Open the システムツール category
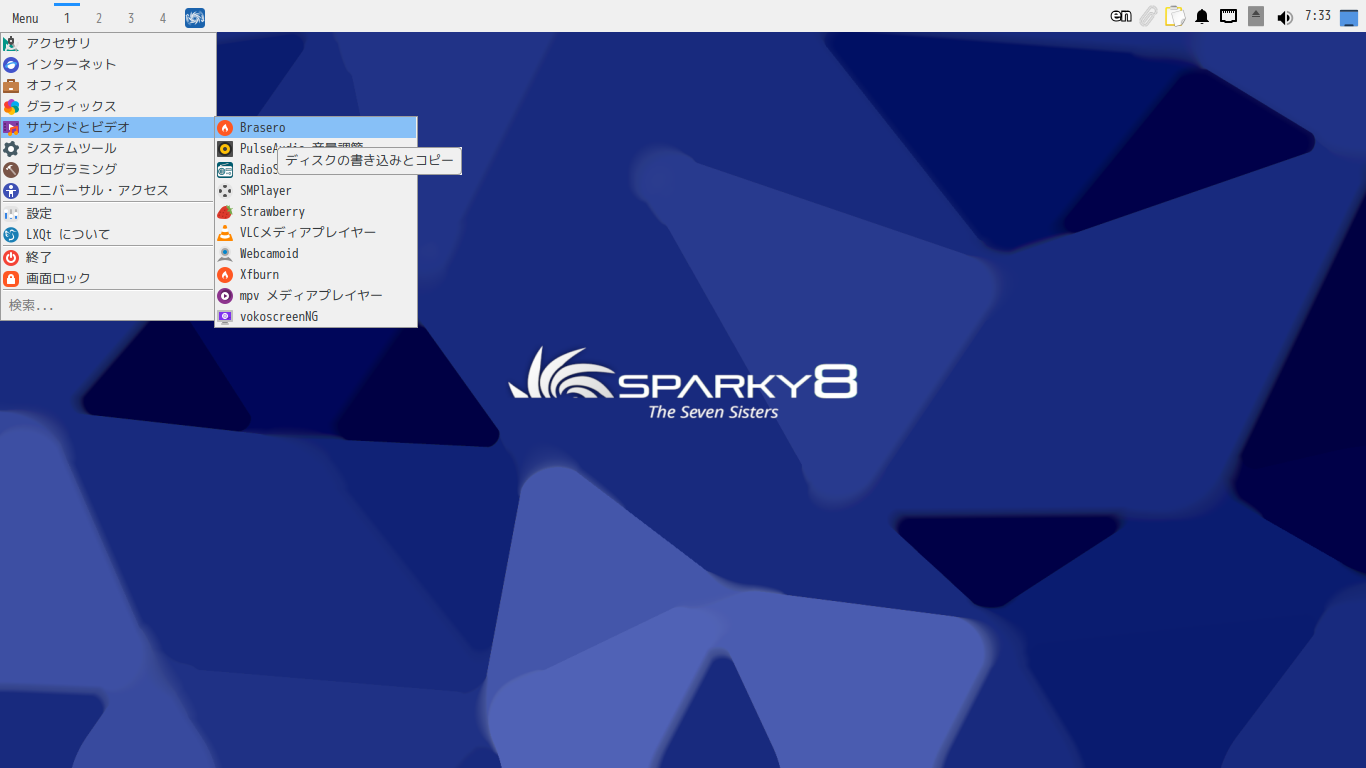Image resolution: width=1366 pixels, height=768 pixels. pyautogui.click(x=108, y=149)
